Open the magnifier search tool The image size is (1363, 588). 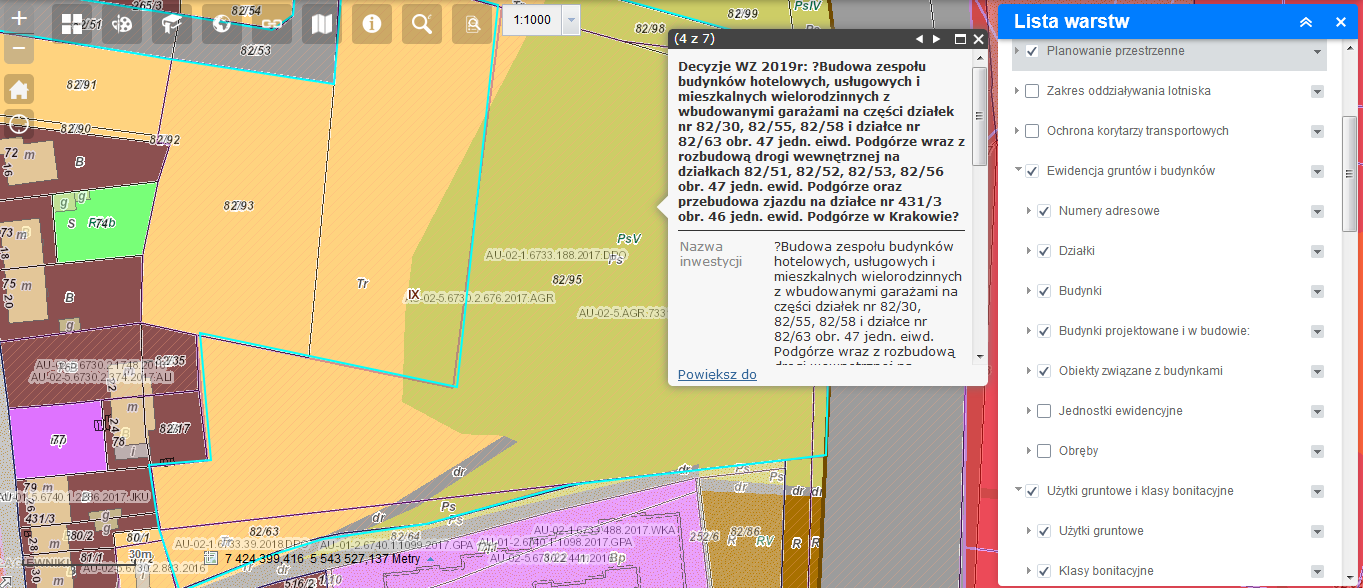422,24
